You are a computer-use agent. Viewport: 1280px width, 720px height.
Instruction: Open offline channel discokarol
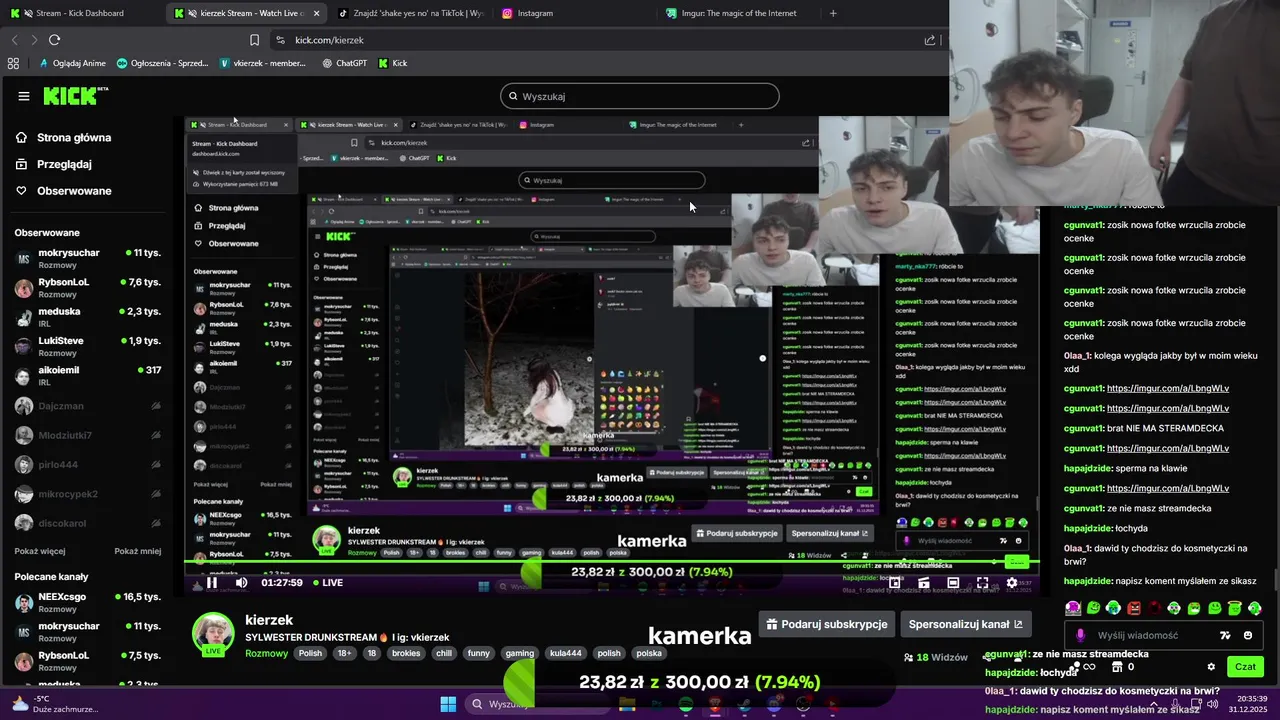[88, 523]
